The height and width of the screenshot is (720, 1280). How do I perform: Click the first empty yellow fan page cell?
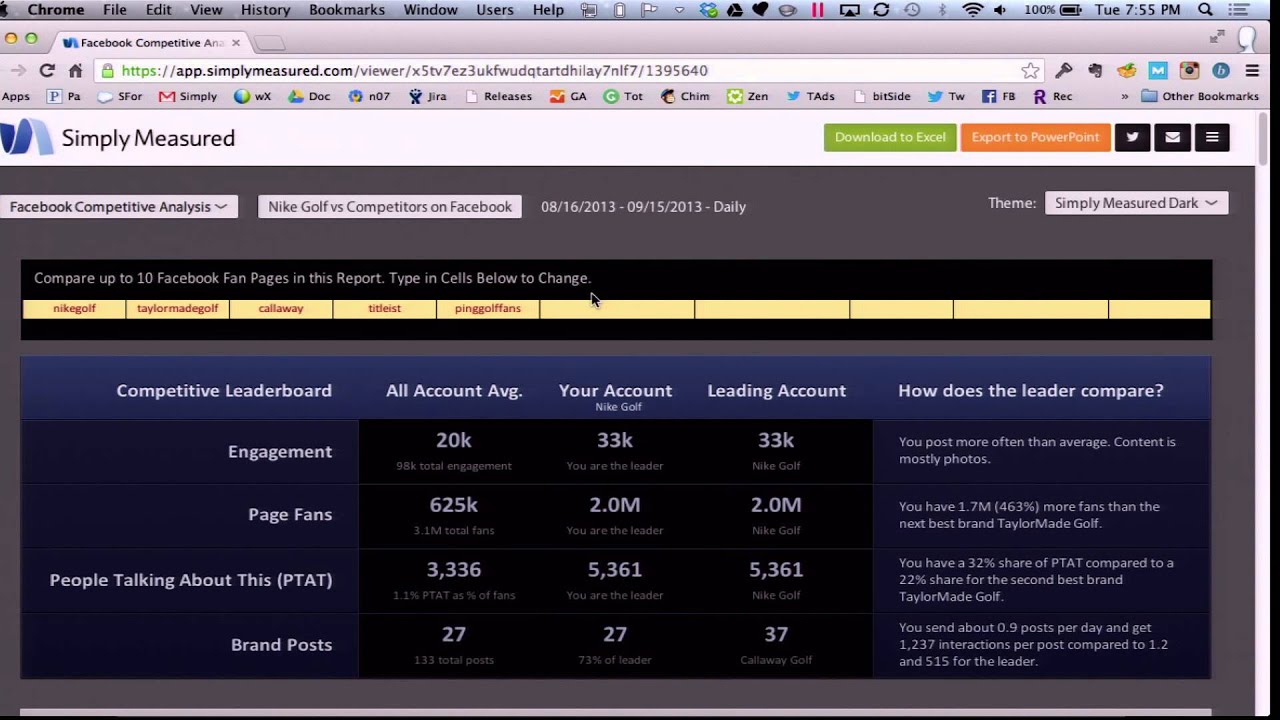(x=617, y=309)
